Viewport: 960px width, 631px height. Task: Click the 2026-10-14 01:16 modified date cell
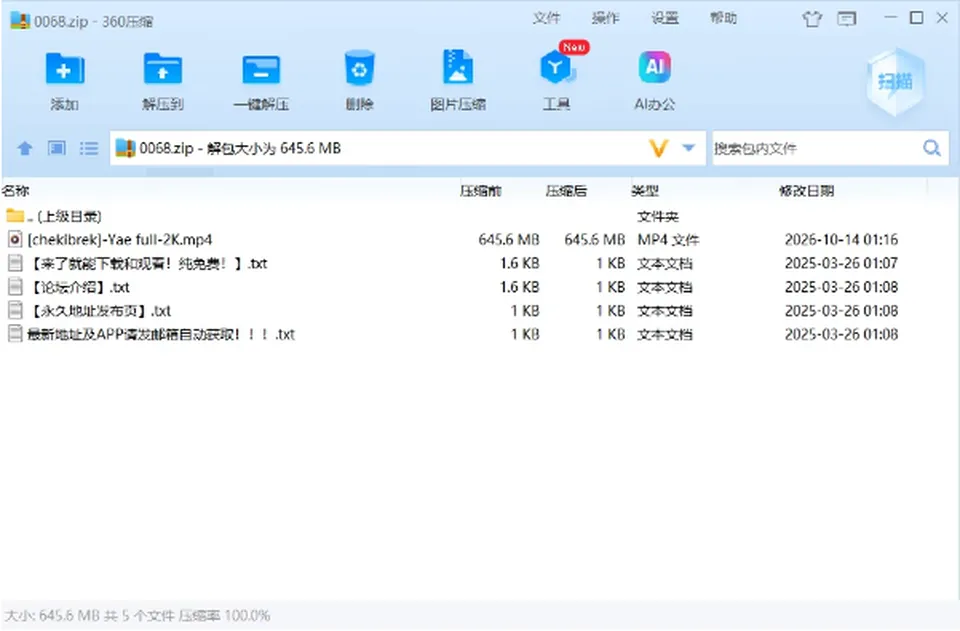[841, 239]
